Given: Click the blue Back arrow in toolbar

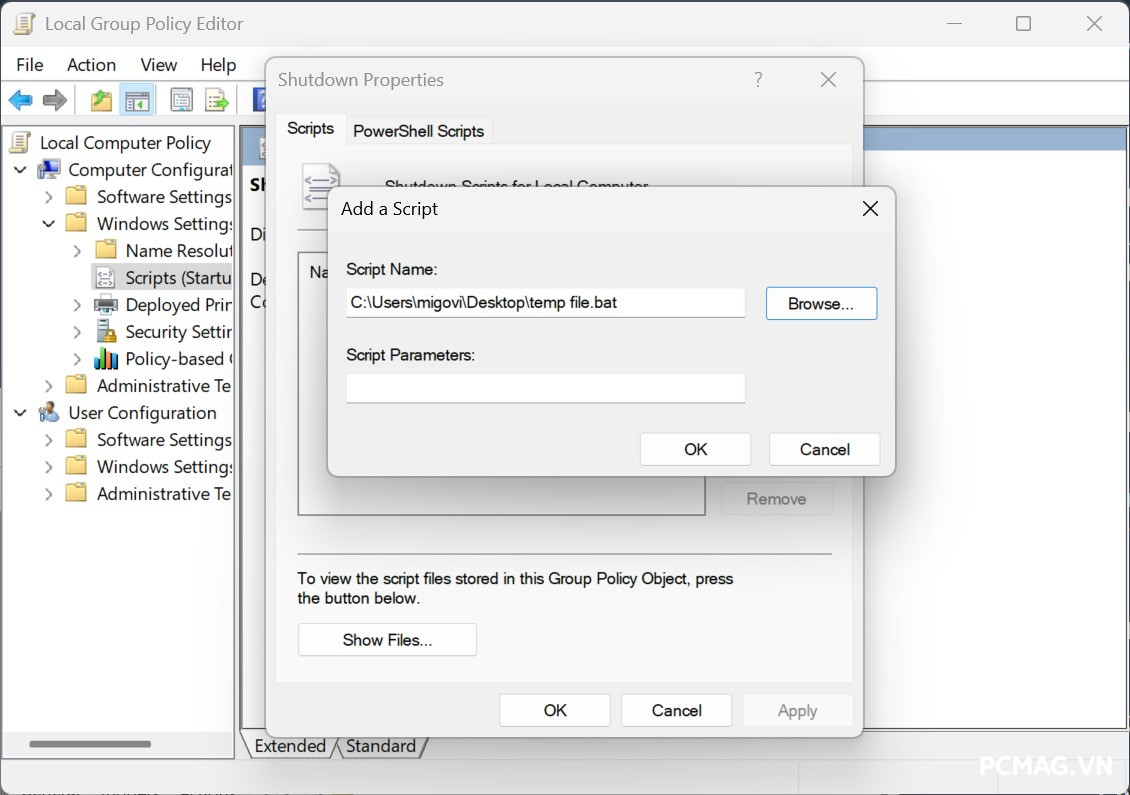Looking at the screenshot, I should (x=21, y=100).
